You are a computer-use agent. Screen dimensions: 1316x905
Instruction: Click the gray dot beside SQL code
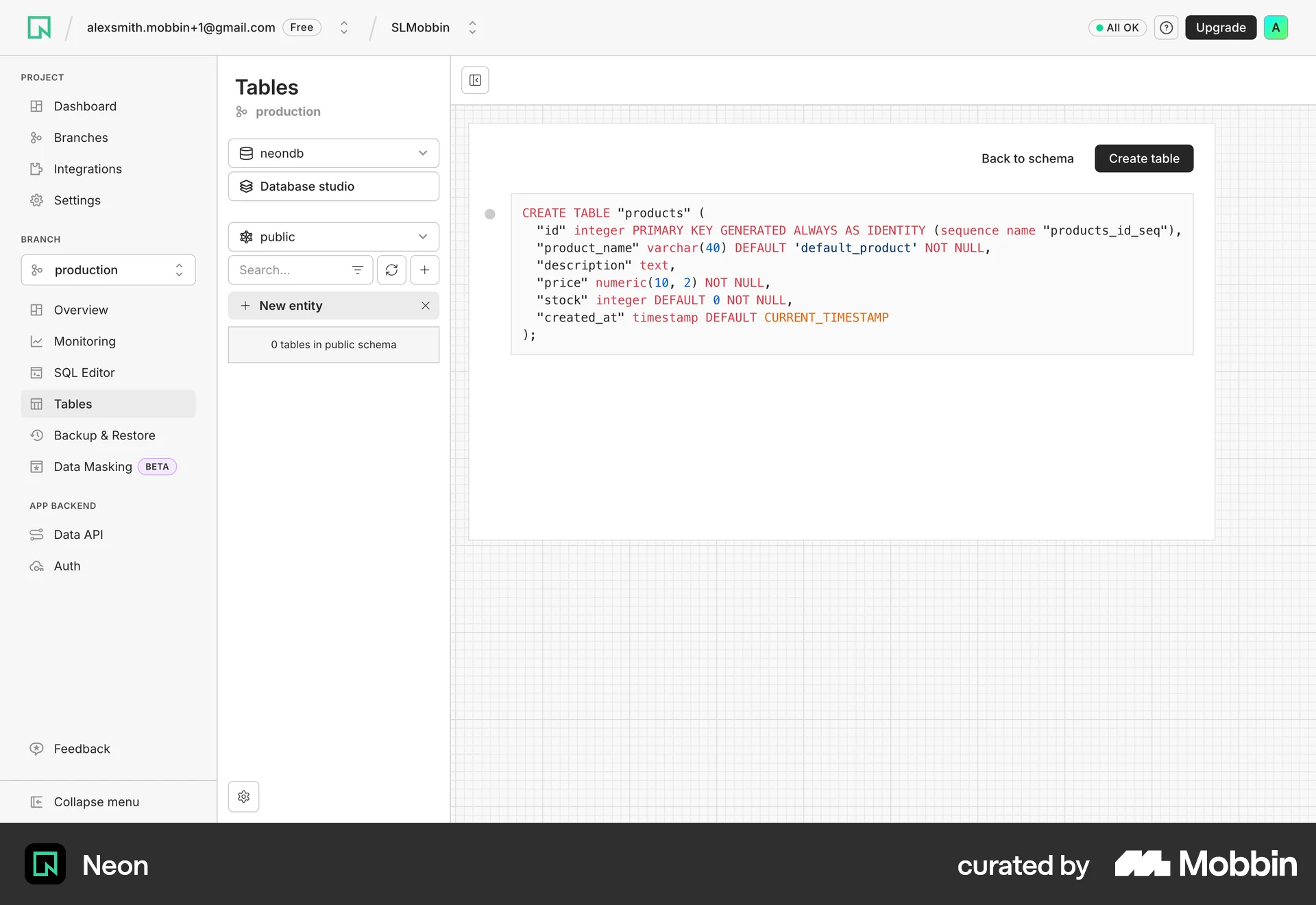(490, 214)
